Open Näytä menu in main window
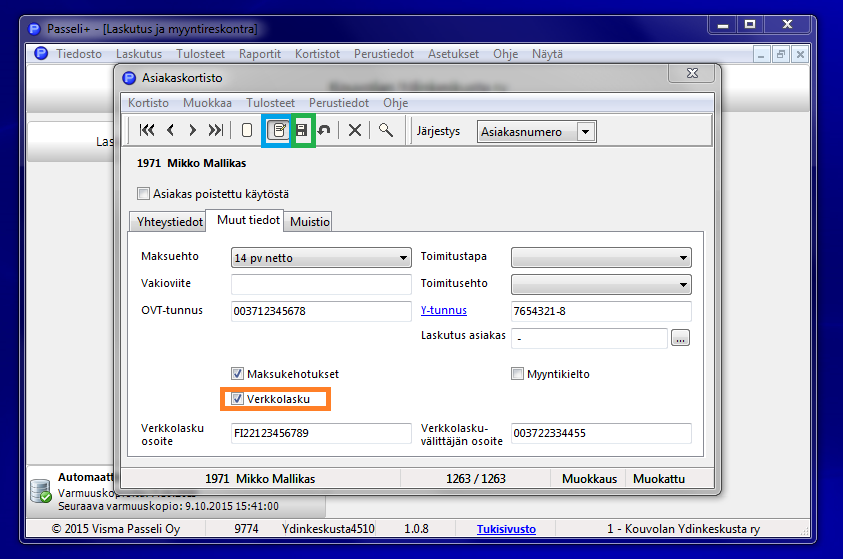The width and height of the screenshot is (843, 559). pyautogui.click(x=547, y=54)
